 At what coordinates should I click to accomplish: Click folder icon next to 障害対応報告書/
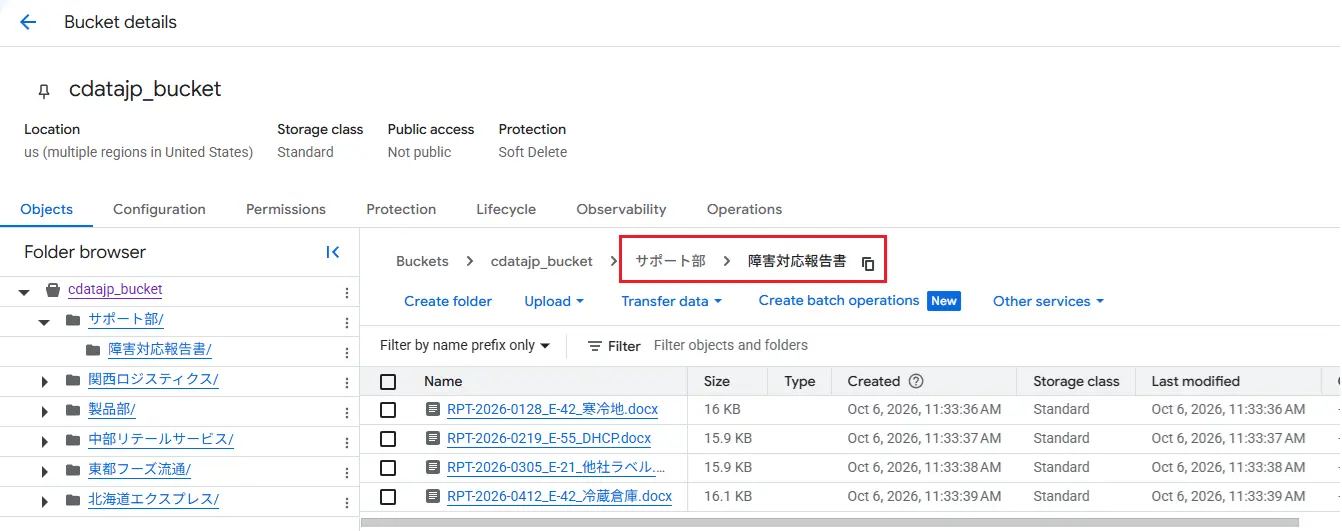pos(93,350)
